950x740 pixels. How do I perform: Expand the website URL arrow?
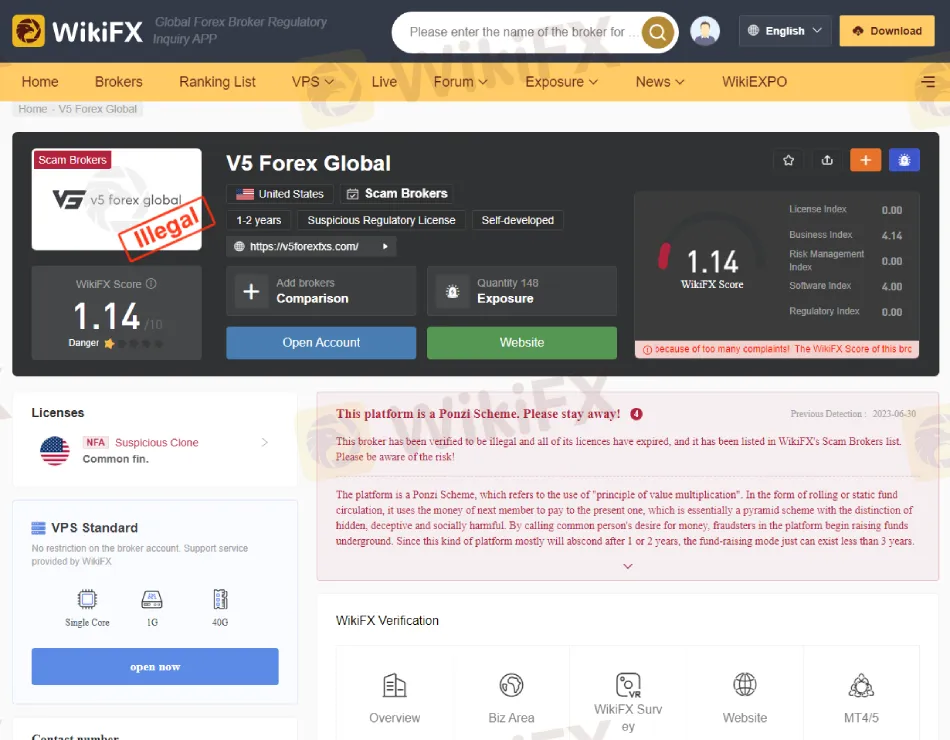[385, 246]
